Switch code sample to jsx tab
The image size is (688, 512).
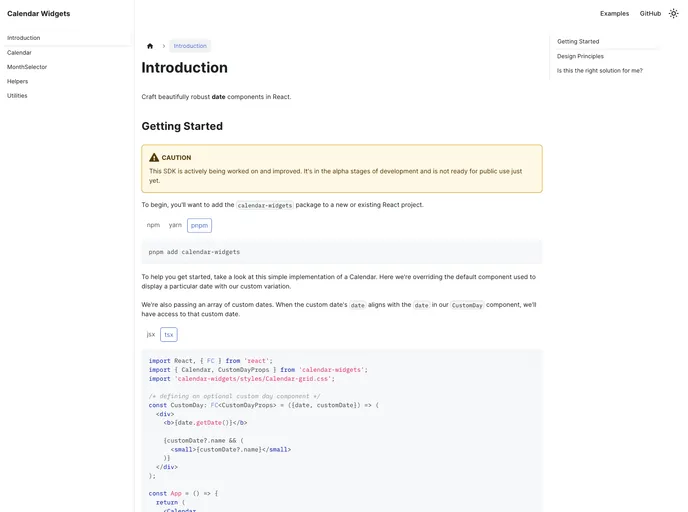coord(151,334)
